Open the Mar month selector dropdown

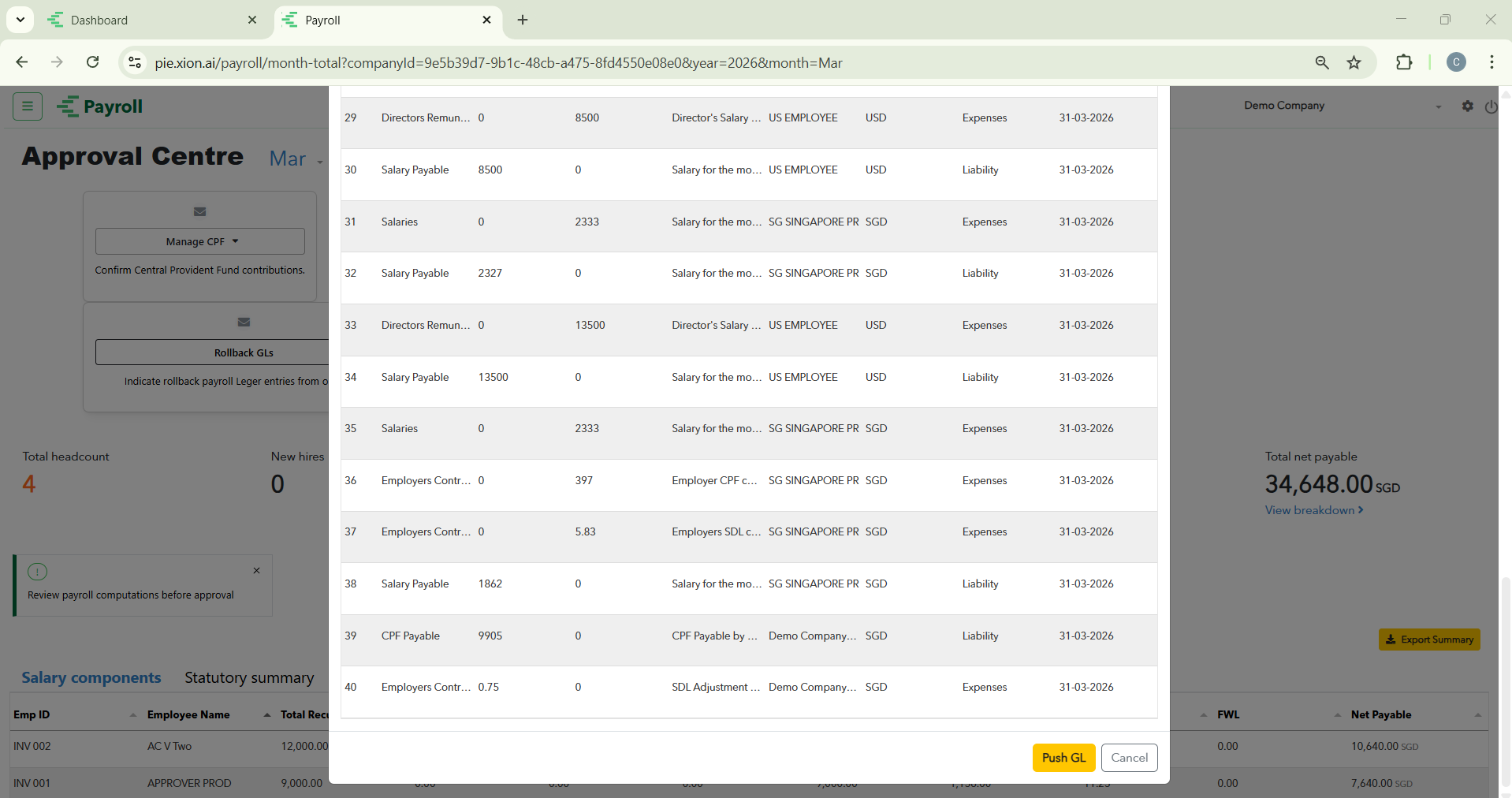(296, 159)
